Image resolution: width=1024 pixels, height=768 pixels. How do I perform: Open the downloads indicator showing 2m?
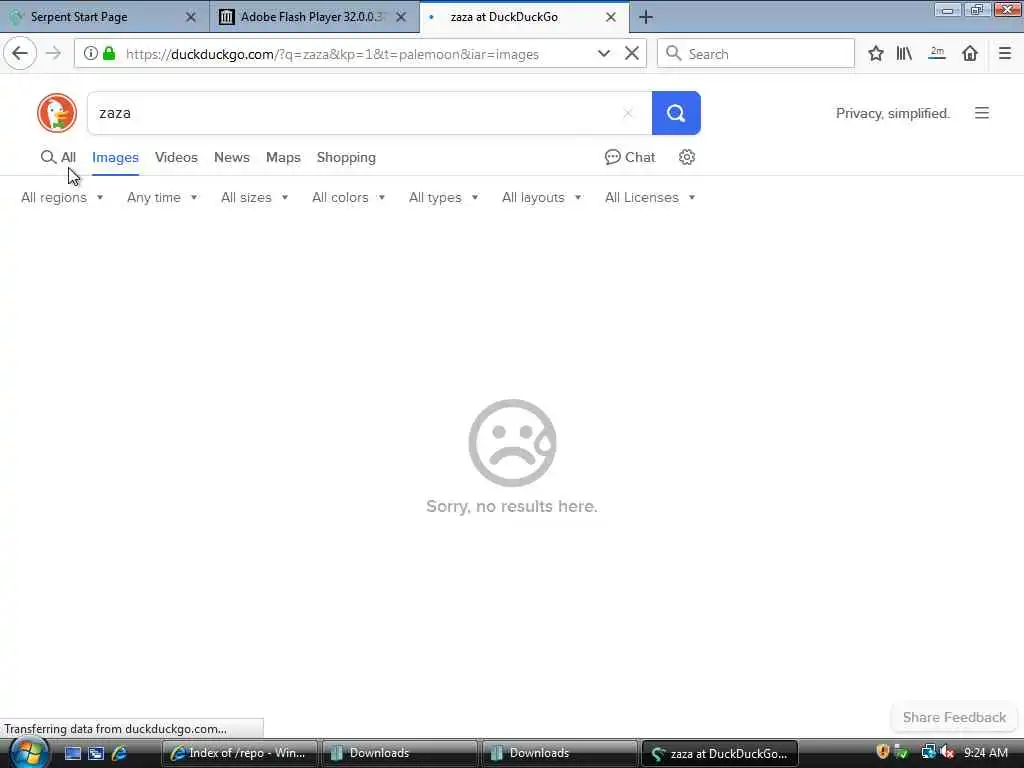937,54
